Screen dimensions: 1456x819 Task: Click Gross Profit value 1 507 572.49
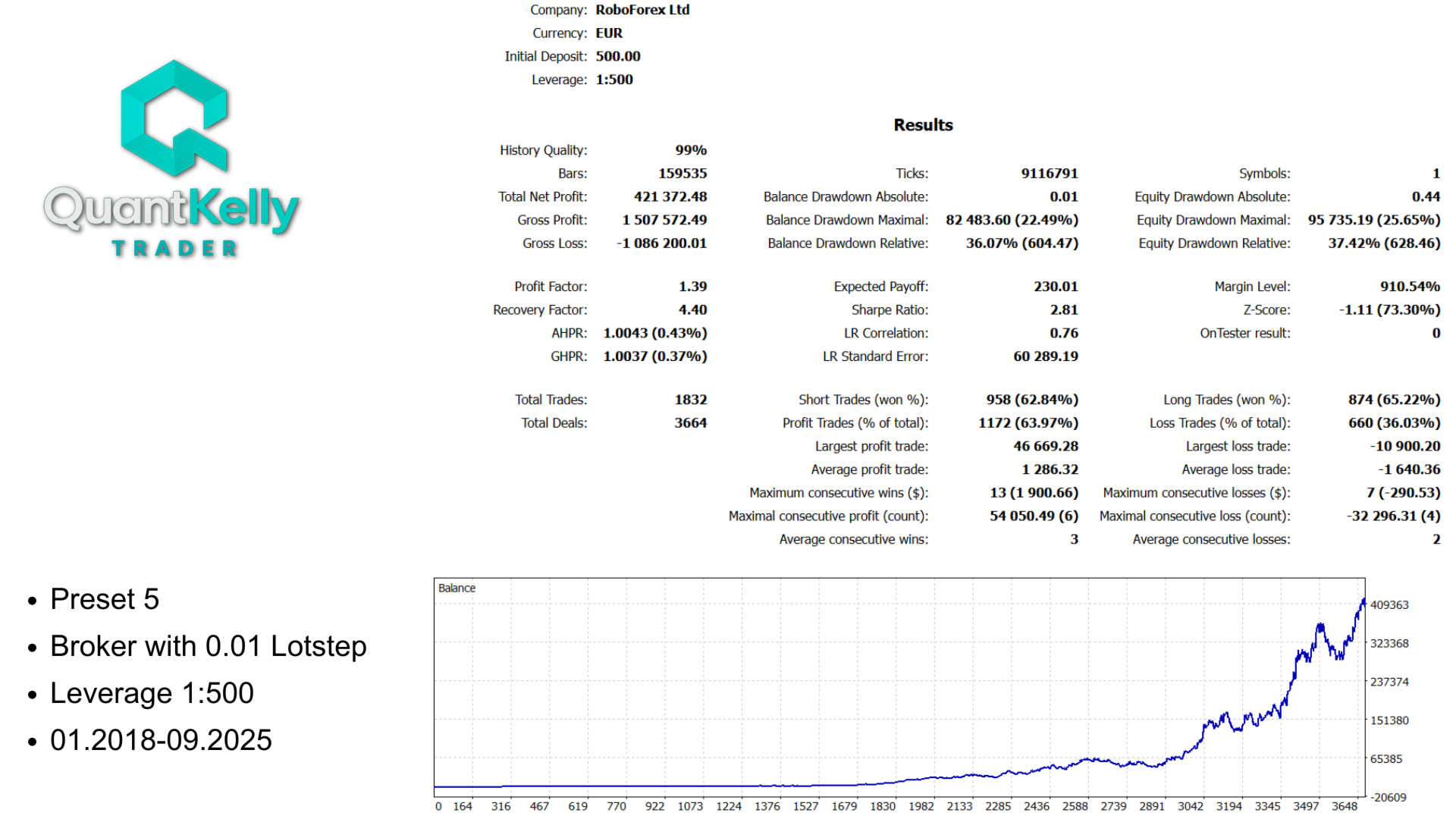tap(664, 220)
